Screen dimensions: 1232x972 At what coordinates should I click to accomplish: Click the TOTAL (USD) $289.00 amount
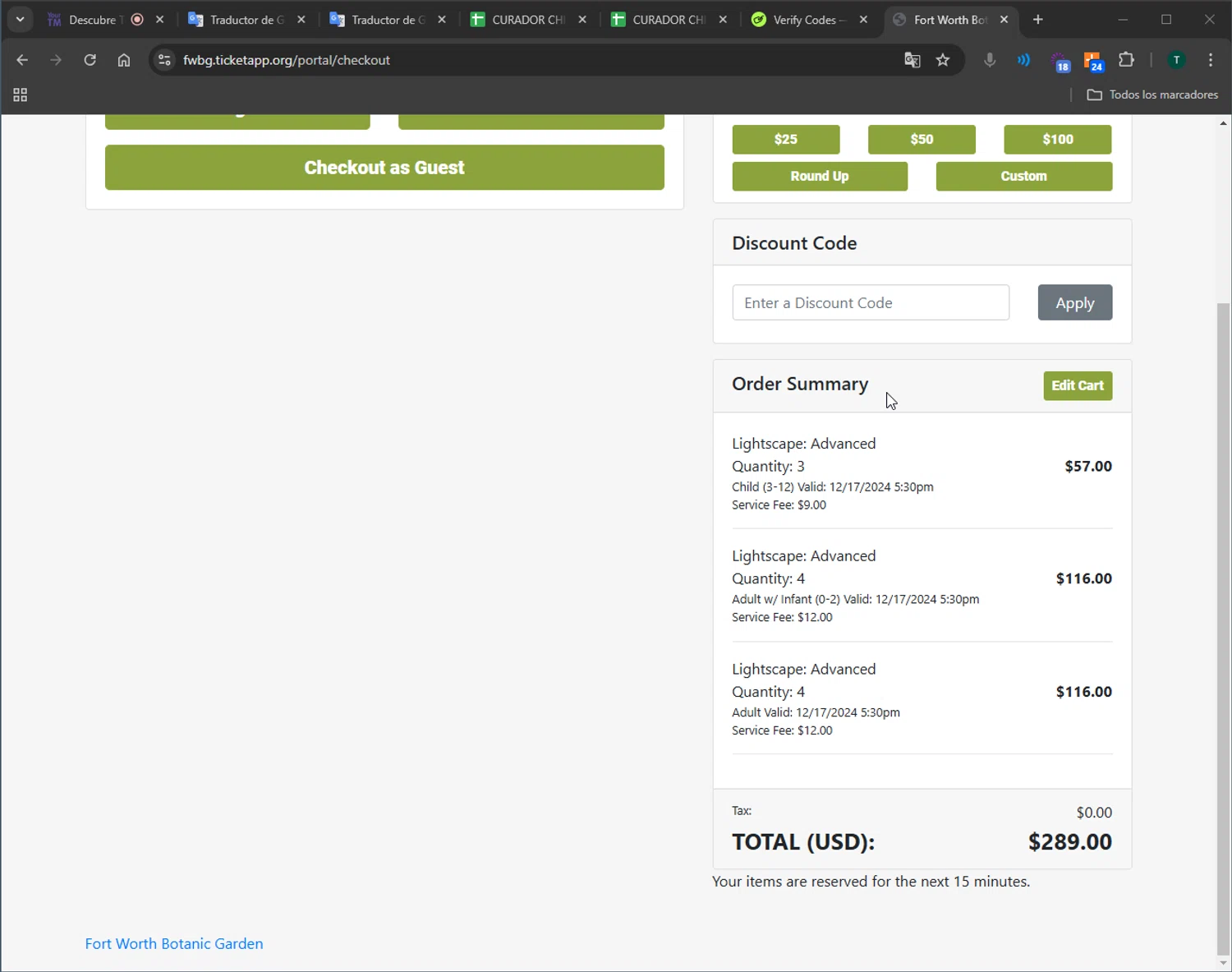pyautogui.click(x=1070, y=841)
